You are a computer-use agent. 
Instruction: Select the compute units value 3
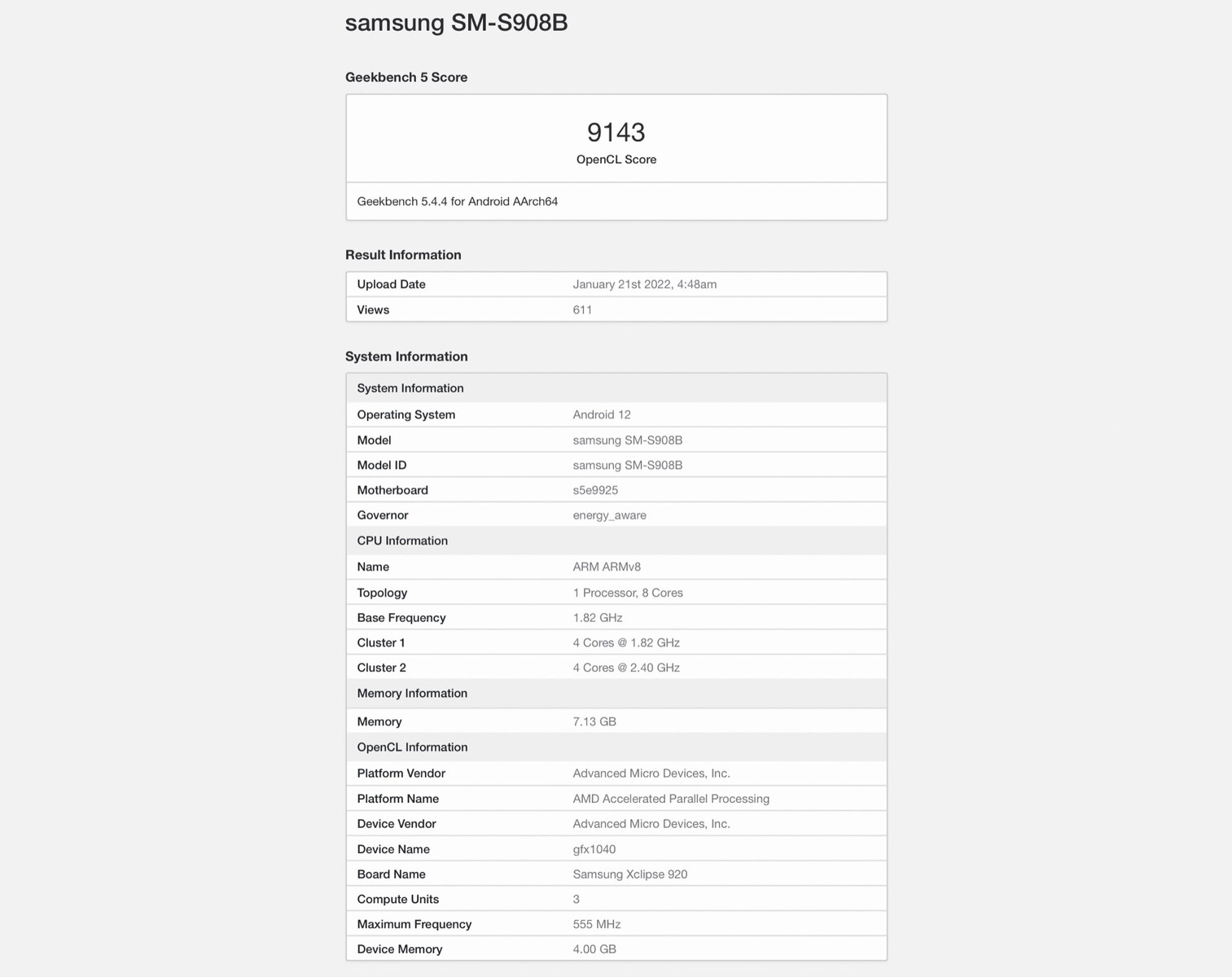pyautogui.click(x=577, y=900)
